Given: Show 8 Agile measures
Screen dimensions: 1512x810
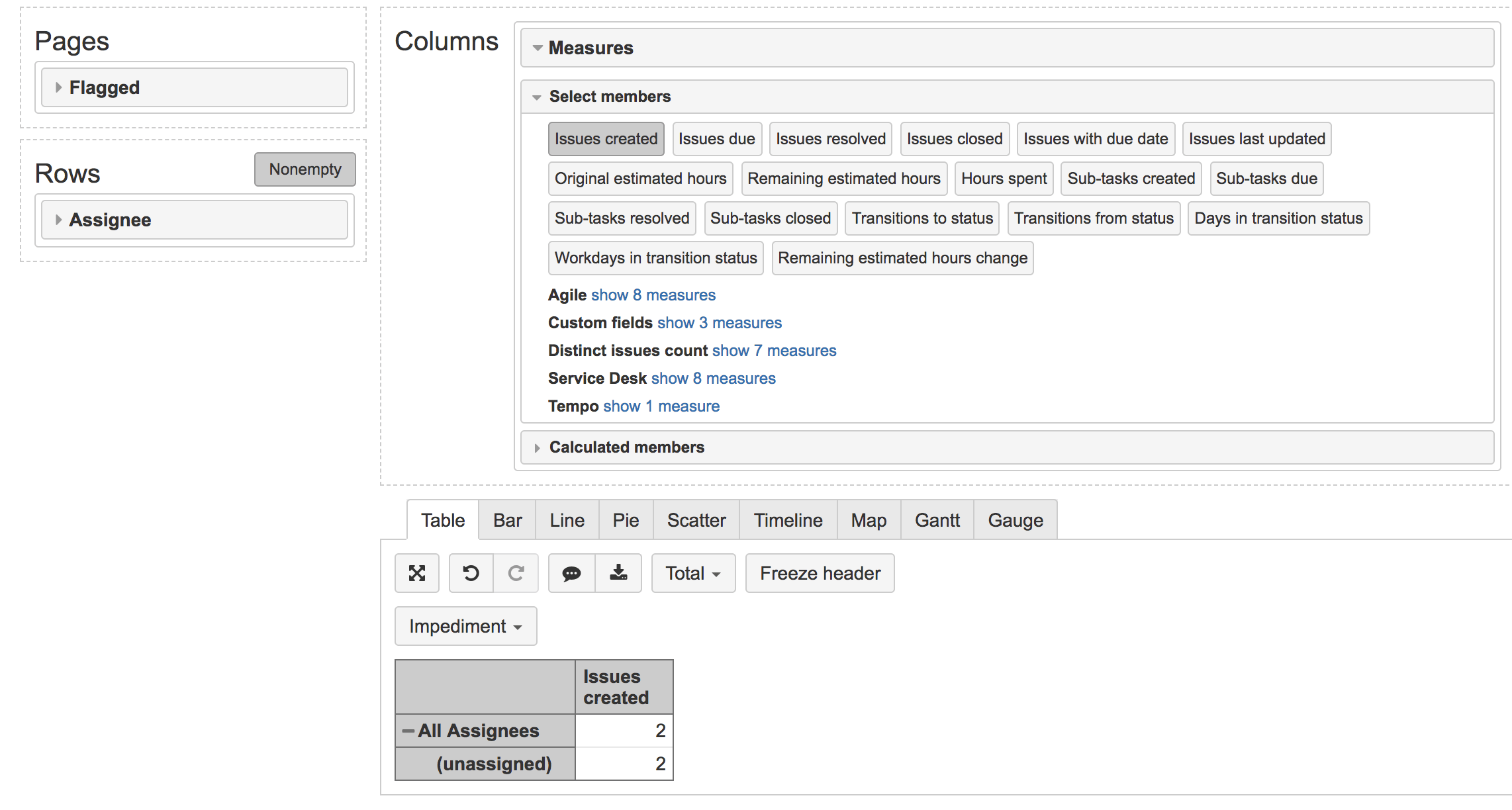Looking at the screenshot, I should pos(652,295).
